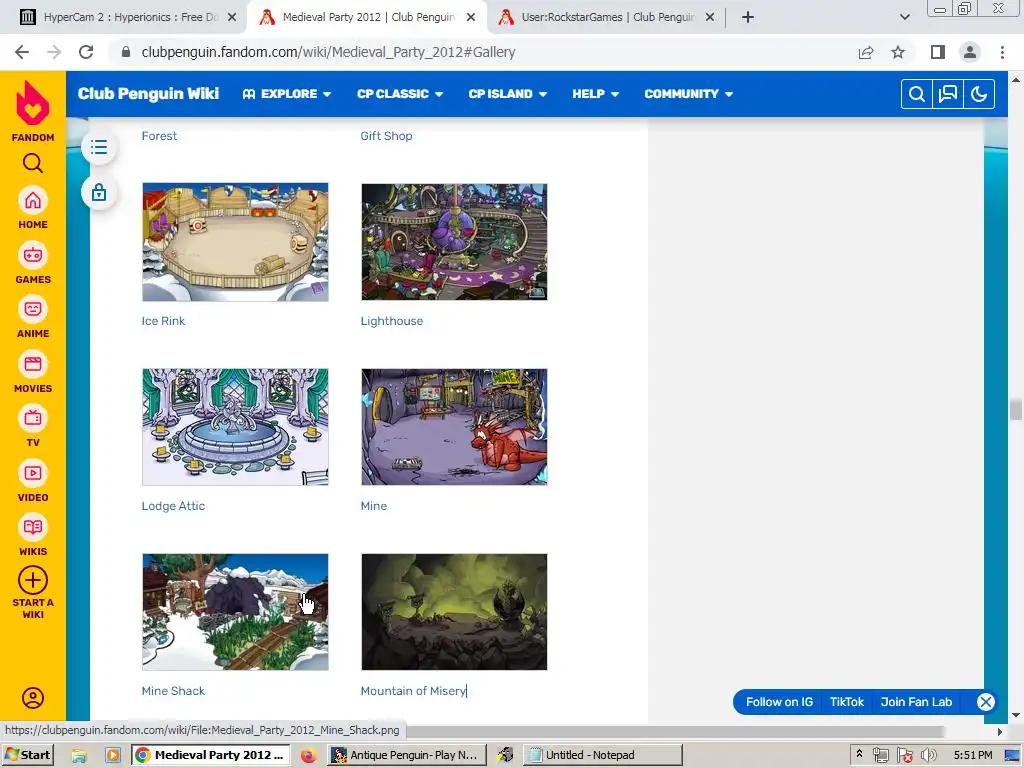Open the Lighthouse caption link
This screenshot has width=1024, height=768.
click(392, 321)
